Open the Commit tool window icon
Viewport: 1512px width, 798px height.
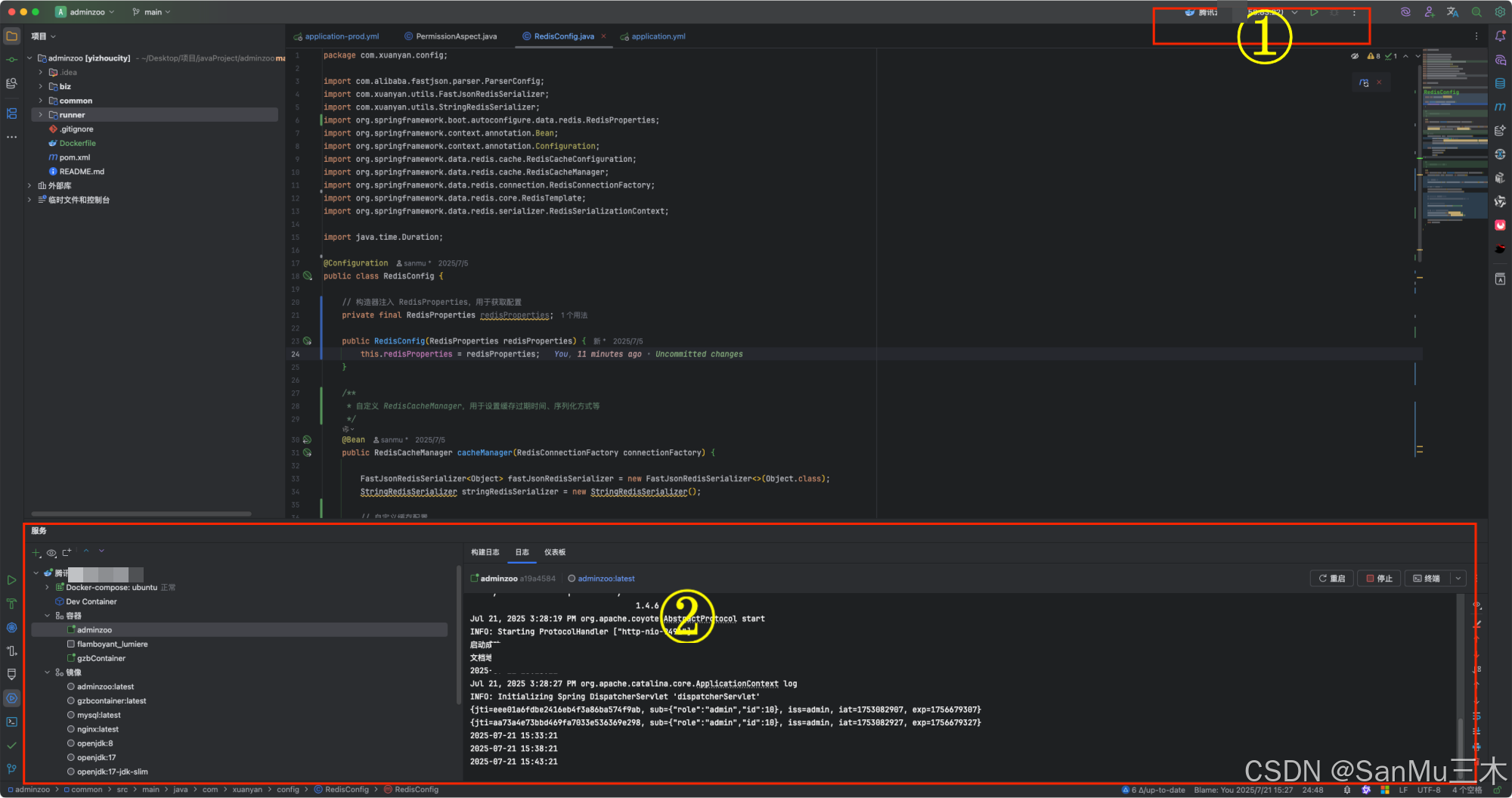(x=11, y=59)
